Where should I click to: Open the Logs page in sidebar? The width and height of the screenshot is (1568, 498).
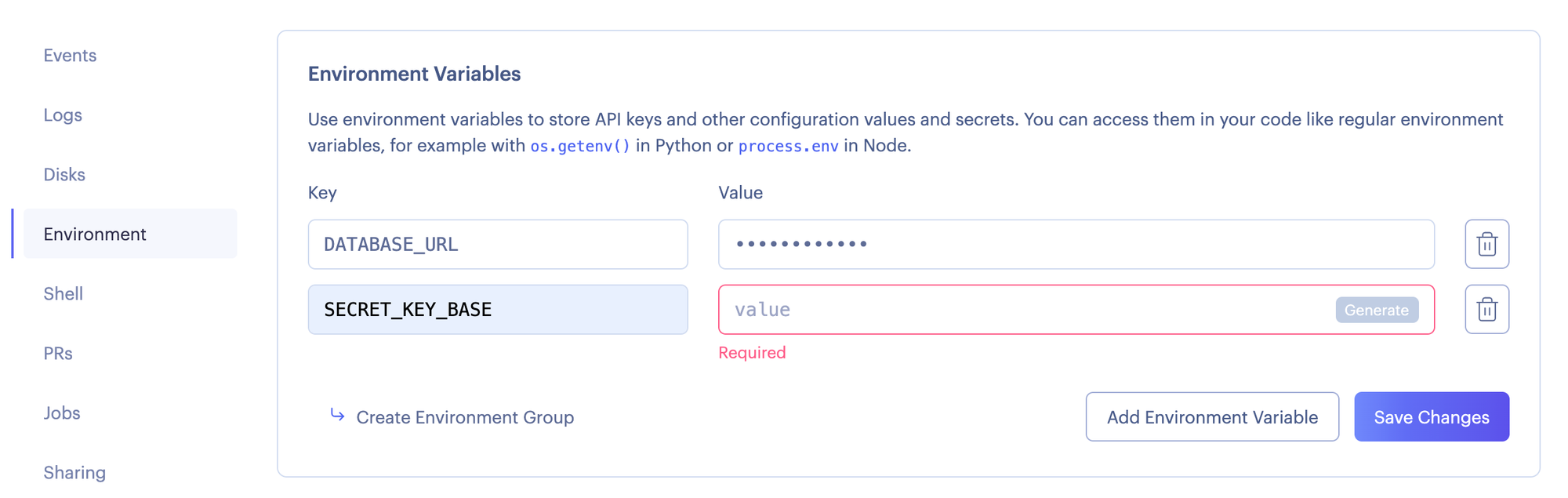(63, 115)
